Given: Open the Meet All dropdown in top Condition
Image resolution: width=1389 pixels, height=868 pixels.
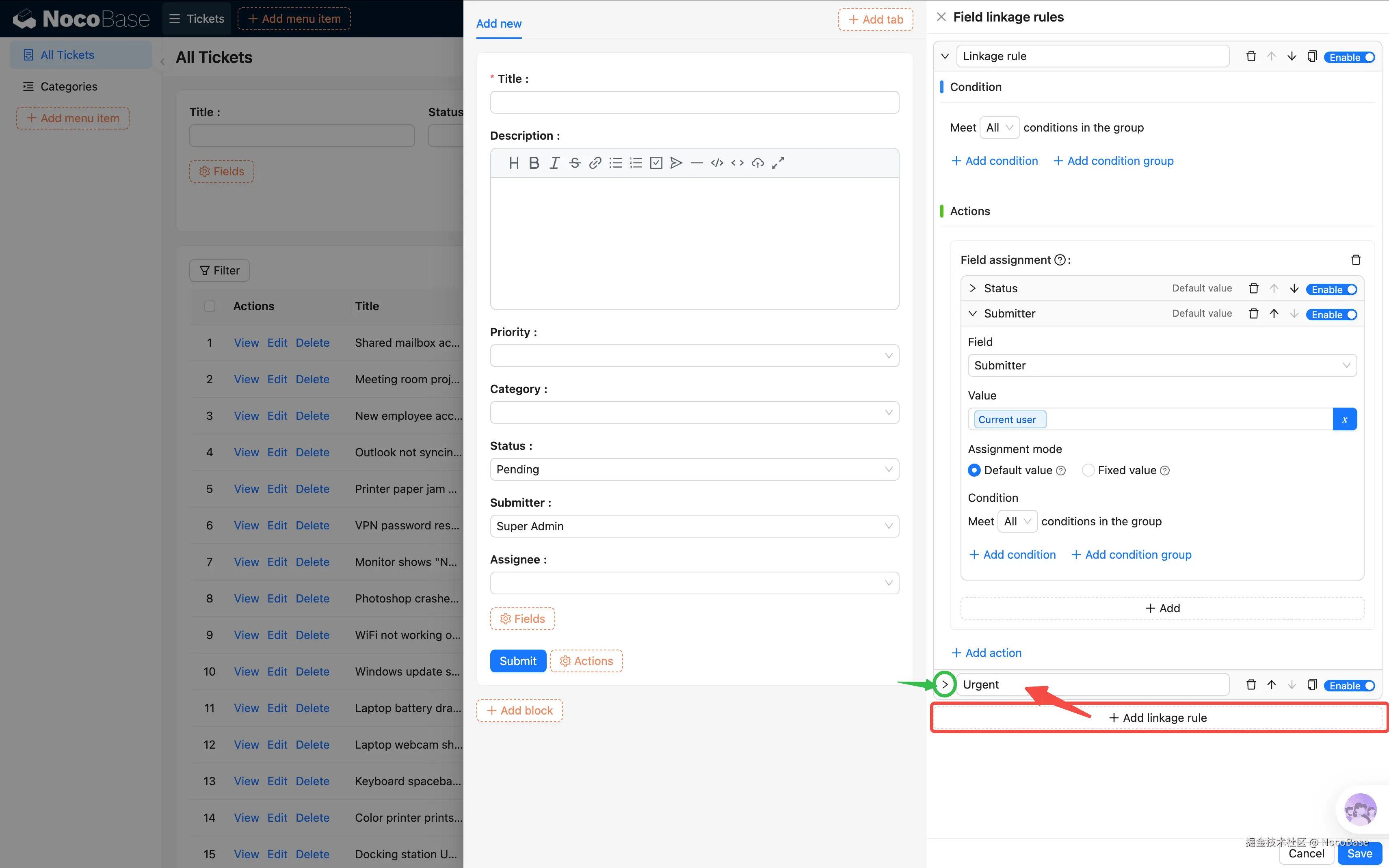Looking at the screenshot, I should click(x=1000, y=127).
